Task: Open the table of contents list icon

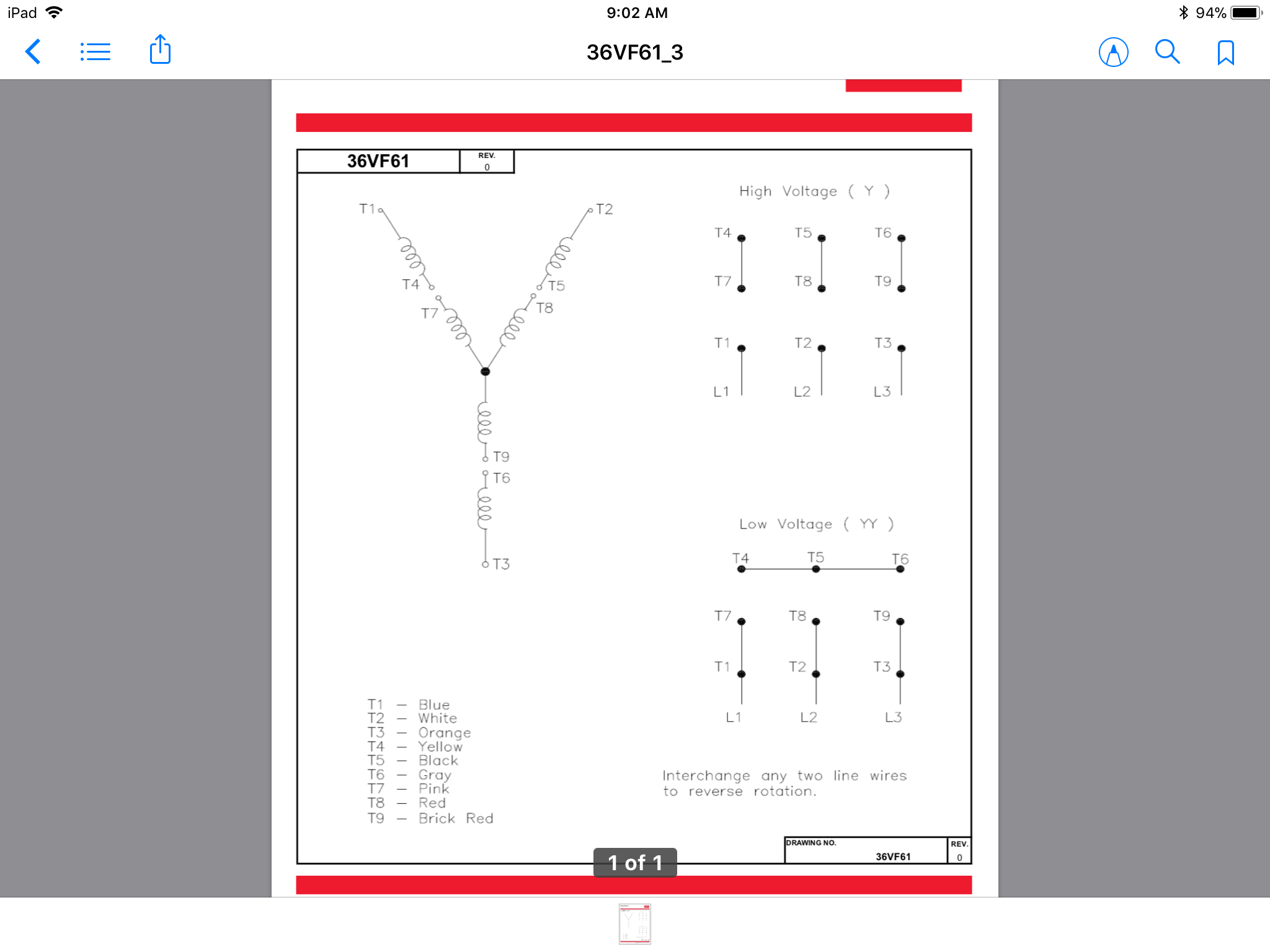Action: tap(96, 50)
